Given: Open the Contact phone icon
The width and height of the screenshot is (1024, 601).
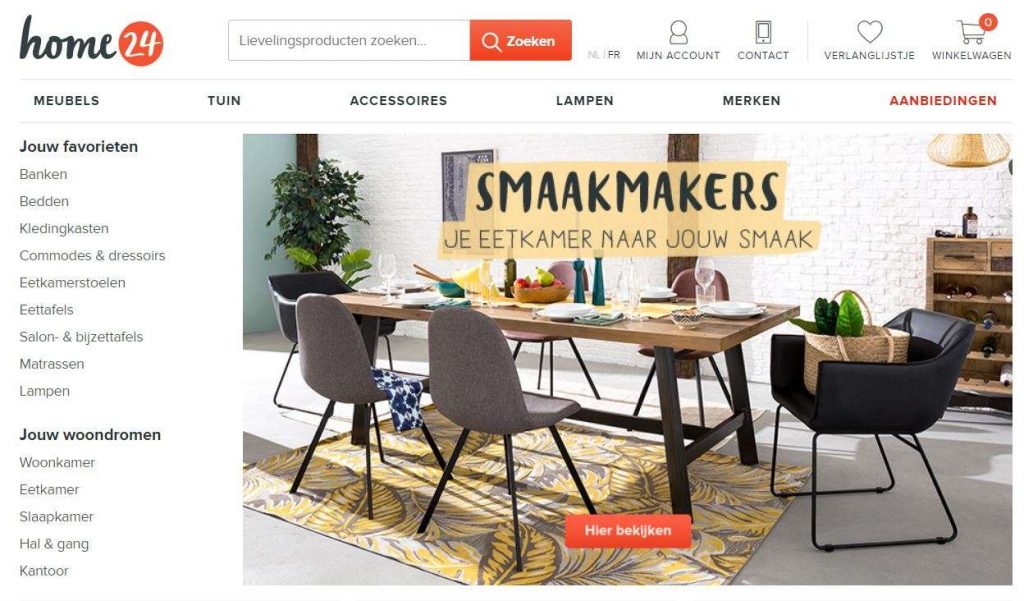Looking at the screenshot, I should [x=763, y=32].
